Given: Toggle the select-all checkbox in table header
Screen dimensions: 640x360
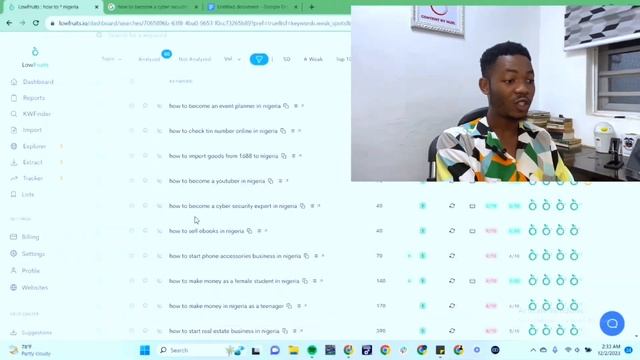Looking at the screenshot, I should [x=131, y=81].
